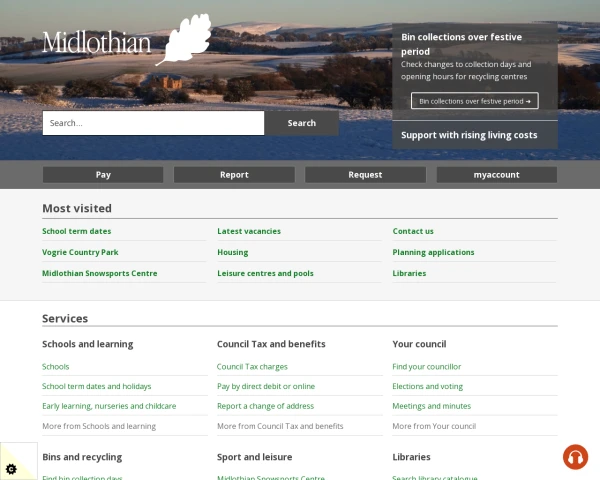Select Bin collections over festive period heading

pos(461,44)
